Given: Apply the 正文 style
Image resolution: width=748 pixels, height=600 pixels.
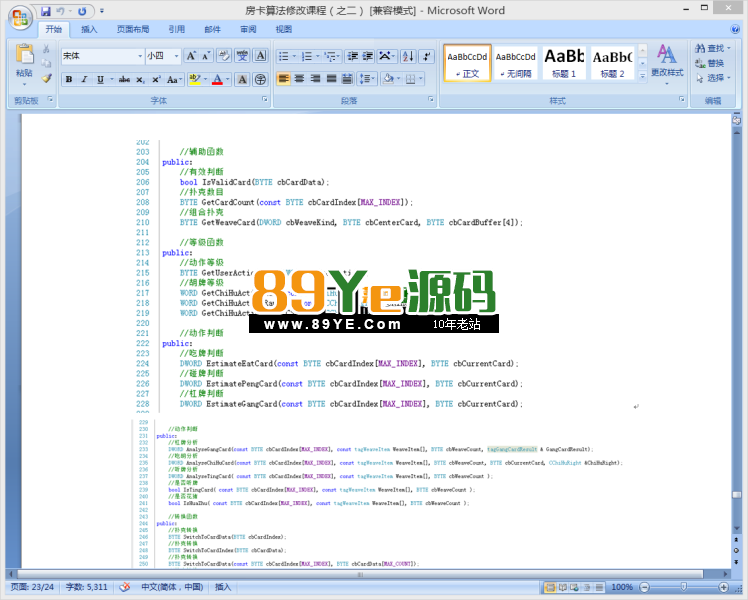Looking at the screenshot, I should coord(467,63).
